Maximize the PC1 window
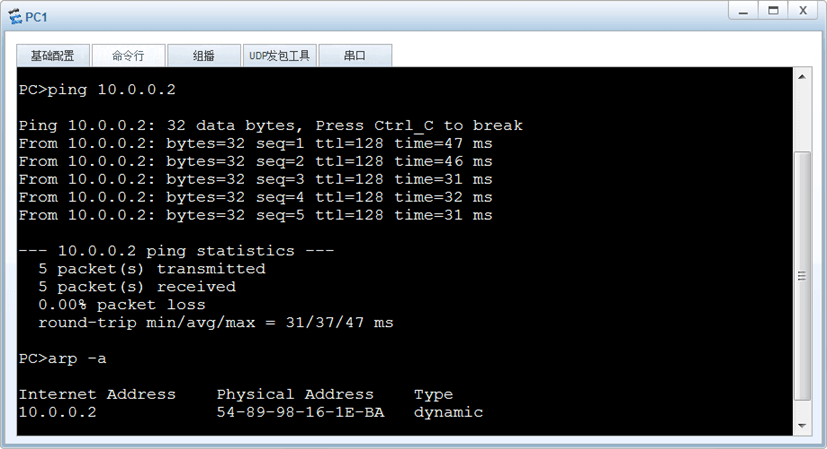 (773, 11)
